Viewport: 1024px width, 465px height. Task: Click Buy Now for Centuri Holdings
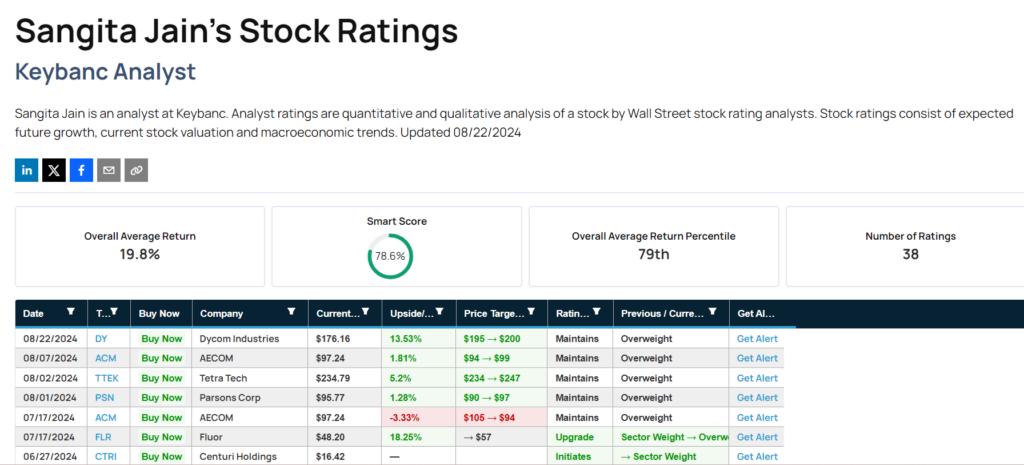pos(162,457)
